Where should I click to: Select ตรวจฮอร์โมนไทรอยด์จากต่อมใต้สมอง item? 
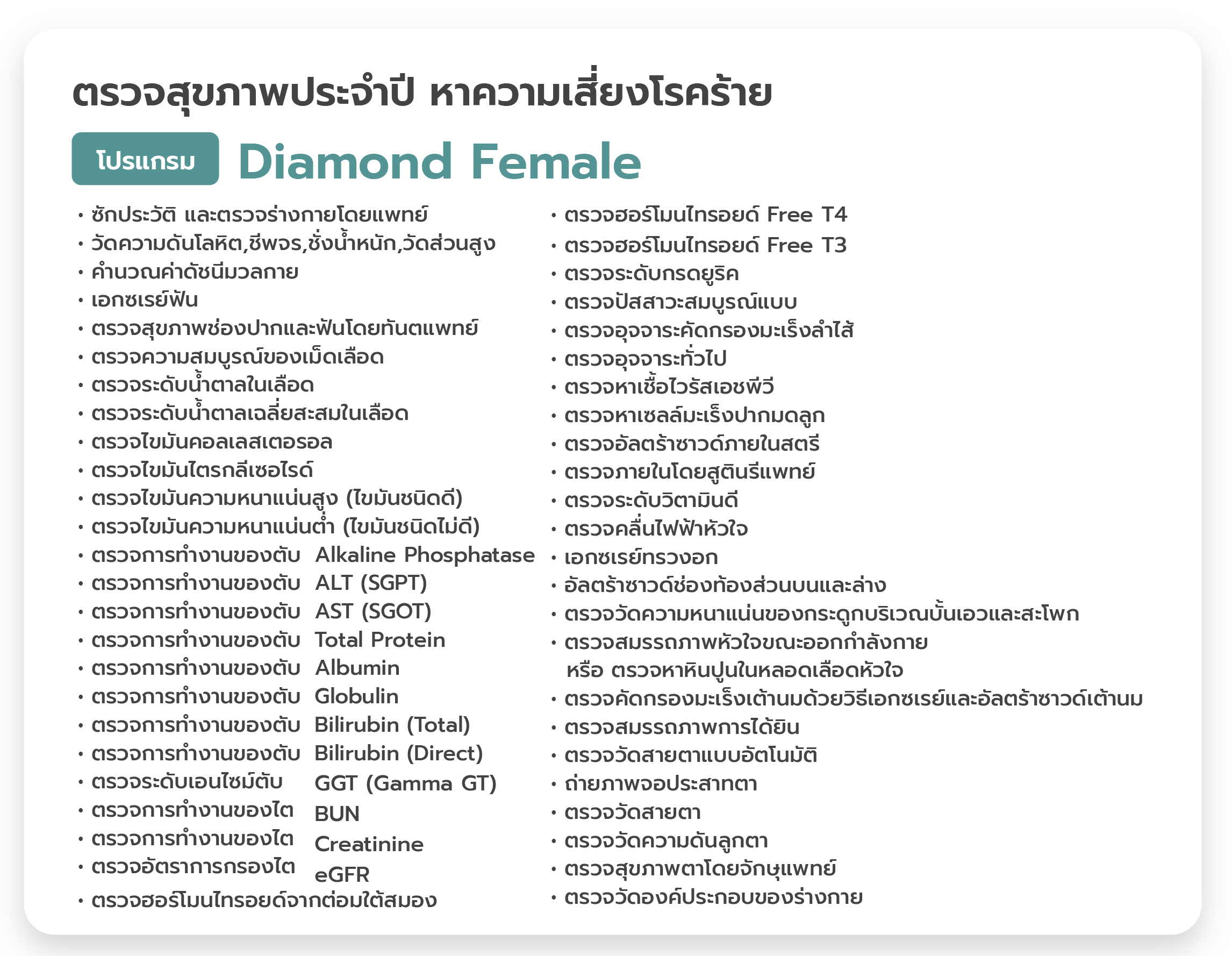[264, 900]
